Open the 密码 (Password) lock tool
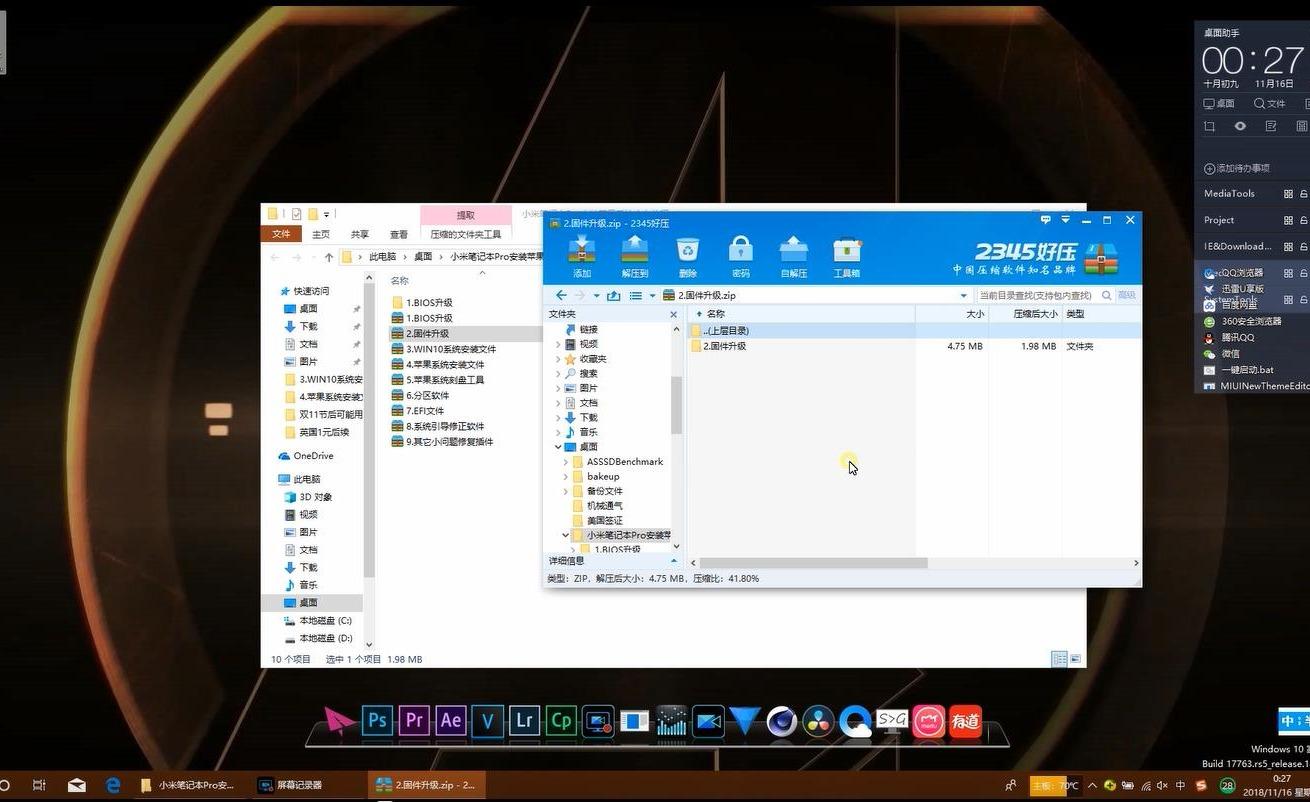 click(740, 256)
